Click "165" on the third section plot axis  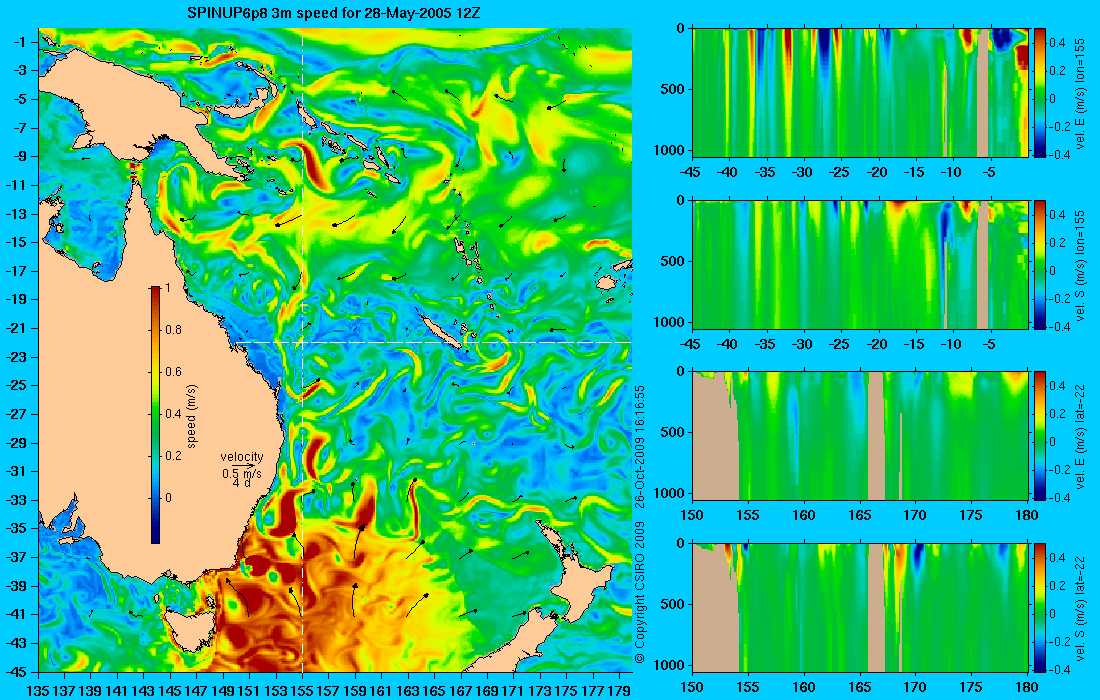pos(859,516)
